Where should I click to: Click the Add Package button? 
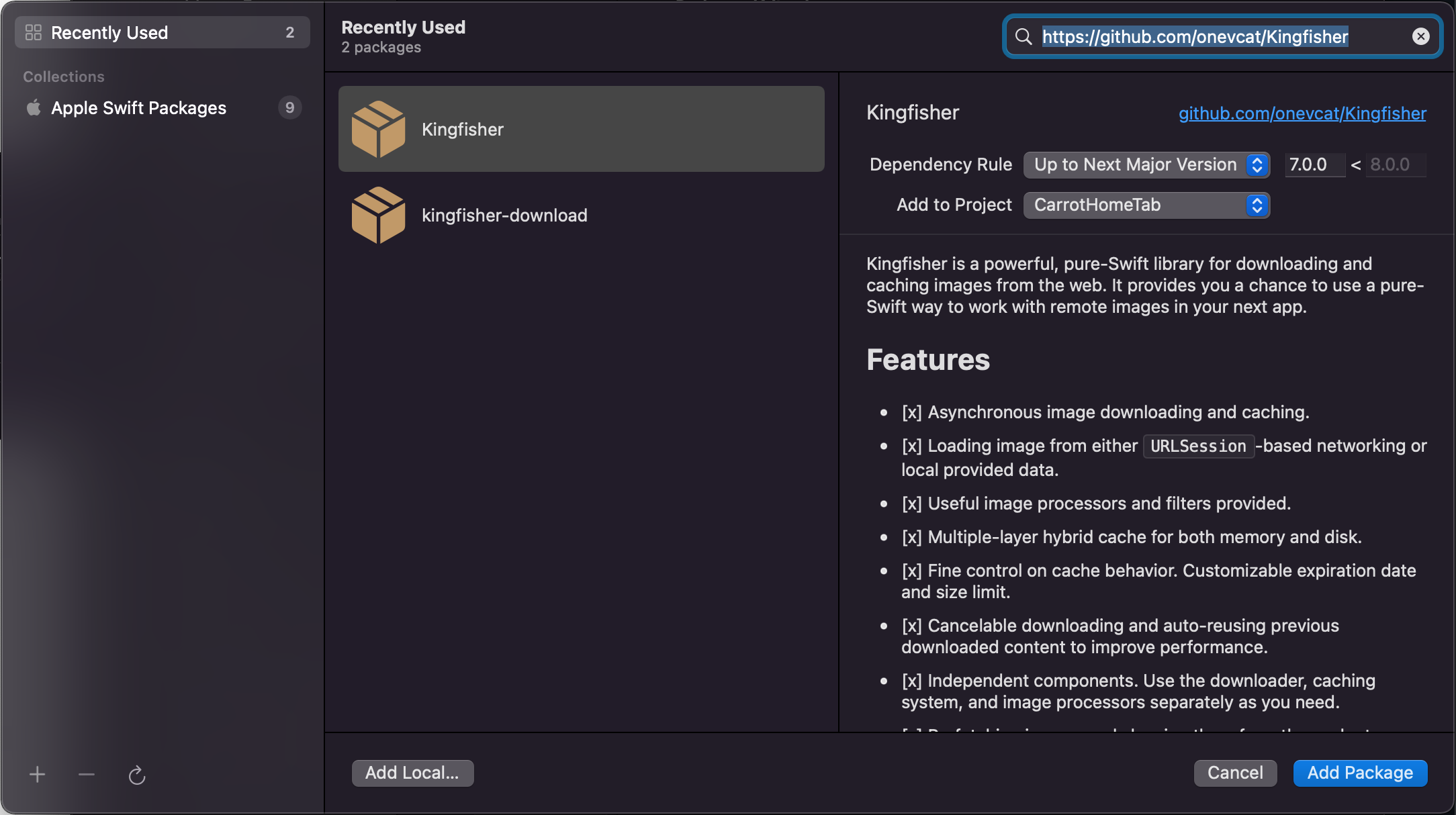[x=1360, y=773]
